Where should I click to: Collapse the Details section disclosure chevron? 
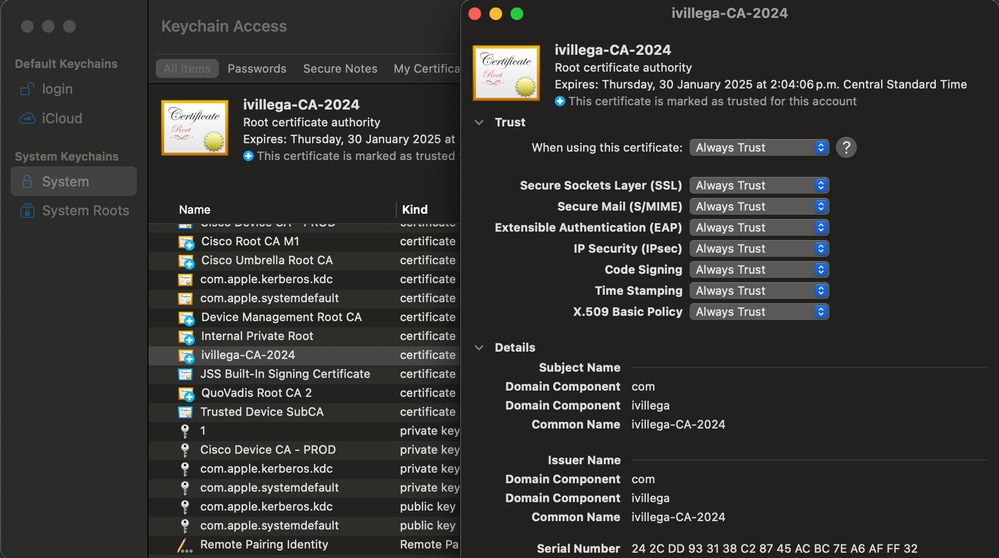click(x=479, y=348)
